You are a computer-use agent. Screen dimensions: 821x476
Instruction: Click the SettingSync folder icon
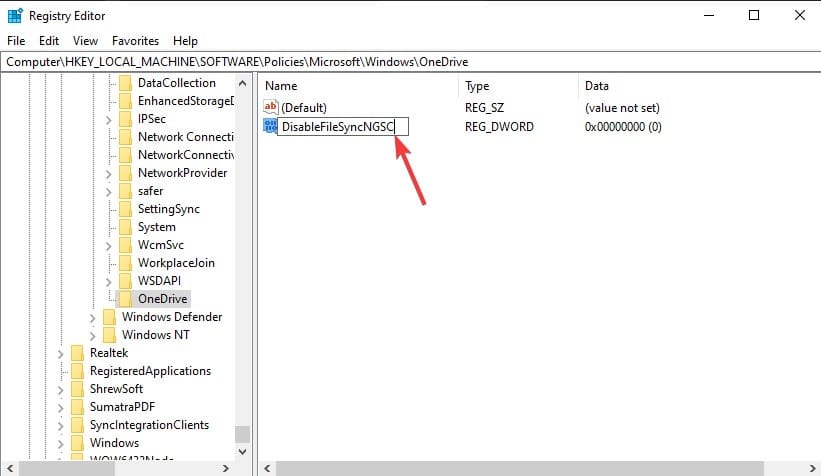coord(126,209)
